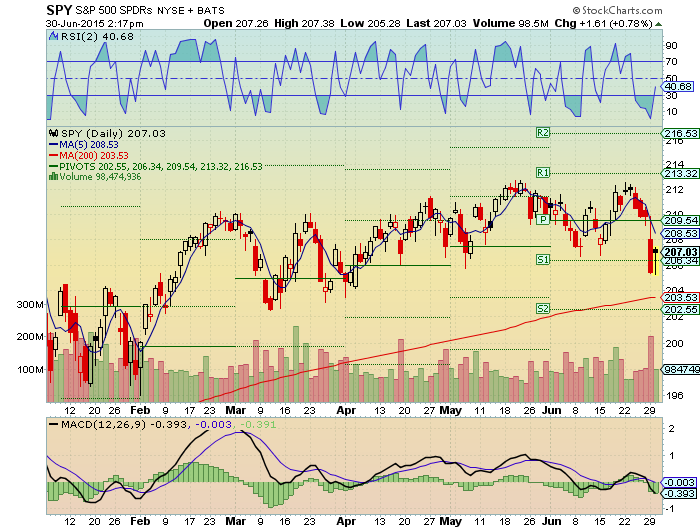Click the green up-triangle beside Chg value
Viewport: 700px width, 530px height.
tap(658, 24)
